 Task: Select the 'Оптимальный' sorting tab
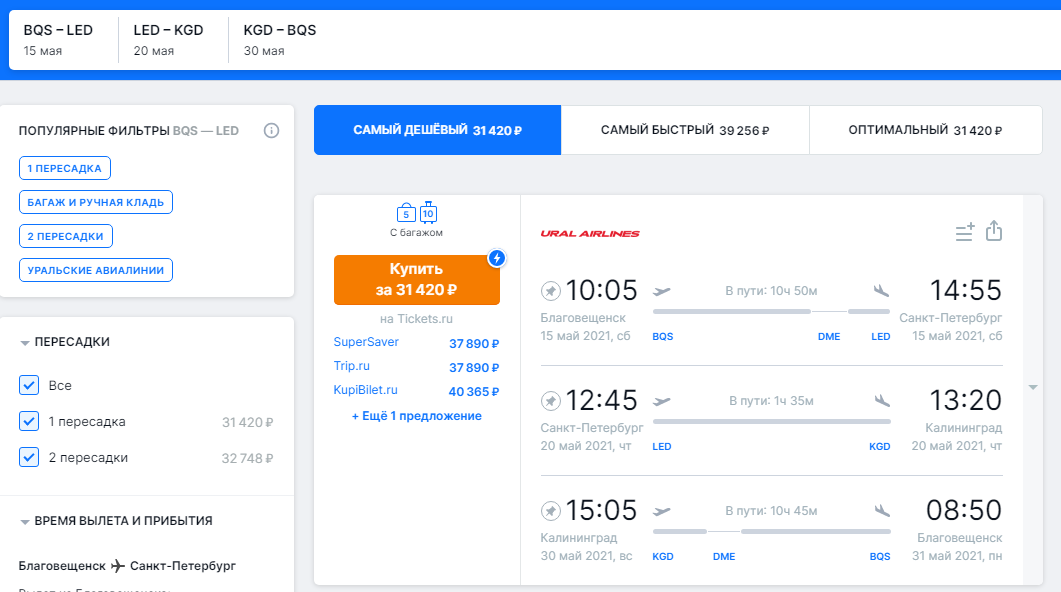[x=925, y=130]
